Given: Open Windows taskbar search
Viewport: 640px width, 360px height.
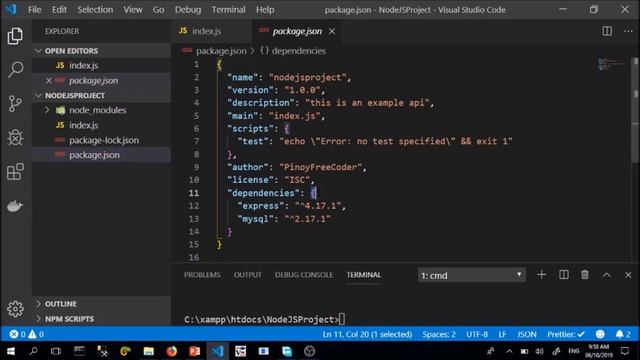Looking at the screenshot, I should 33,351.
